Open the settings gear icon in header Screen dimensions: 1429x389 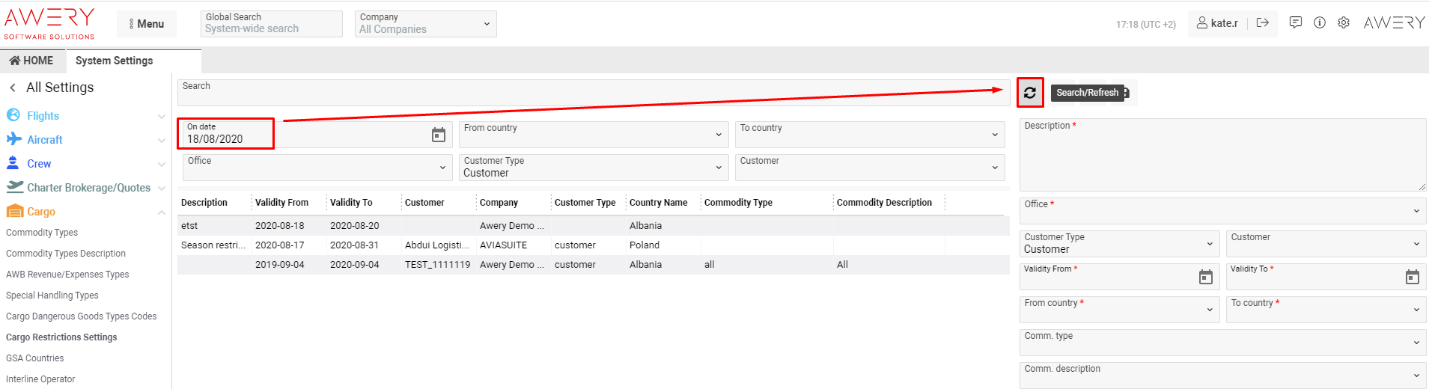(x=1344, y=22)
